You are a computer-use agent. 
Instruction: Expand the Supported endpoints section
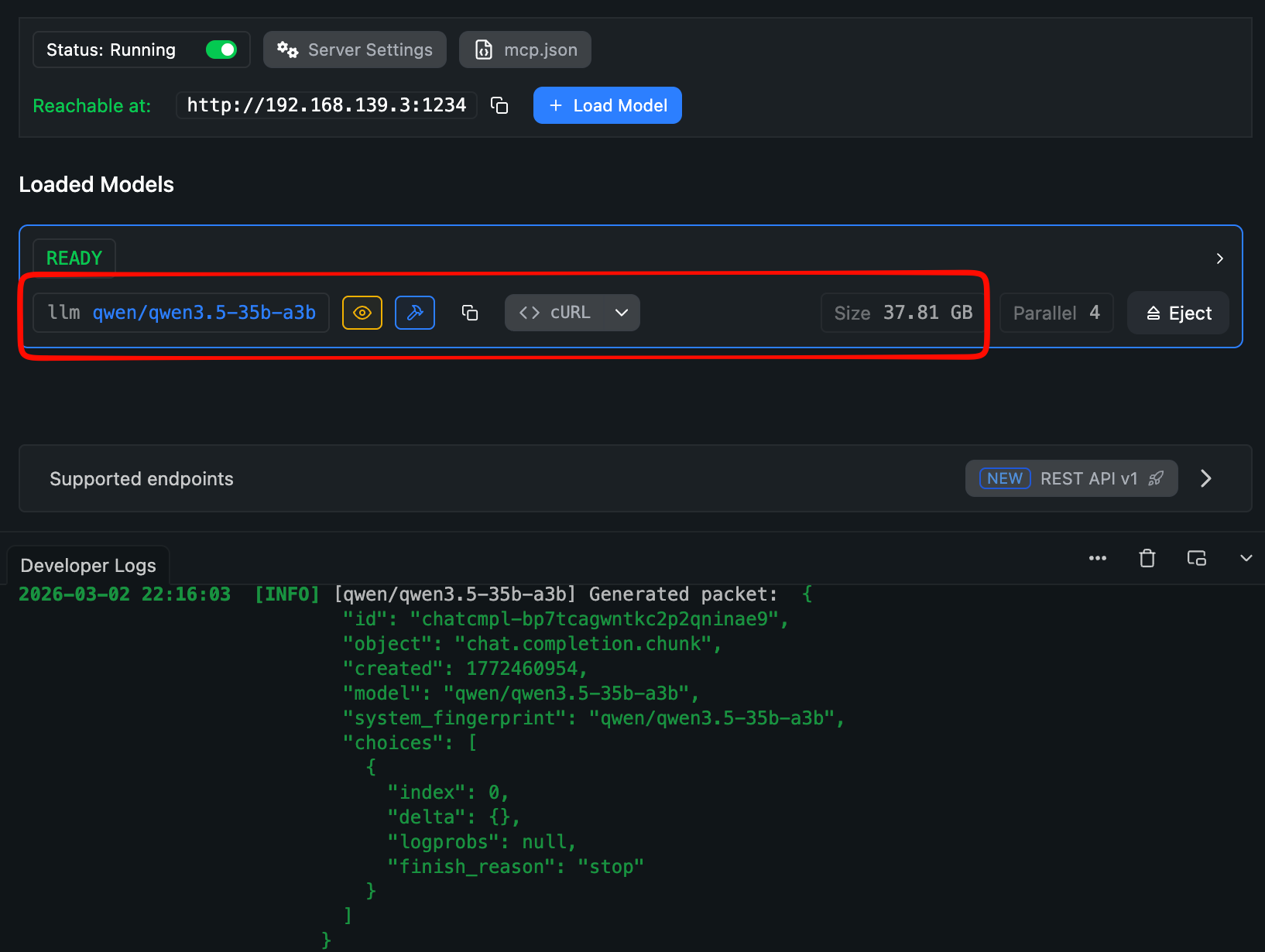[x=1205, y=478]
